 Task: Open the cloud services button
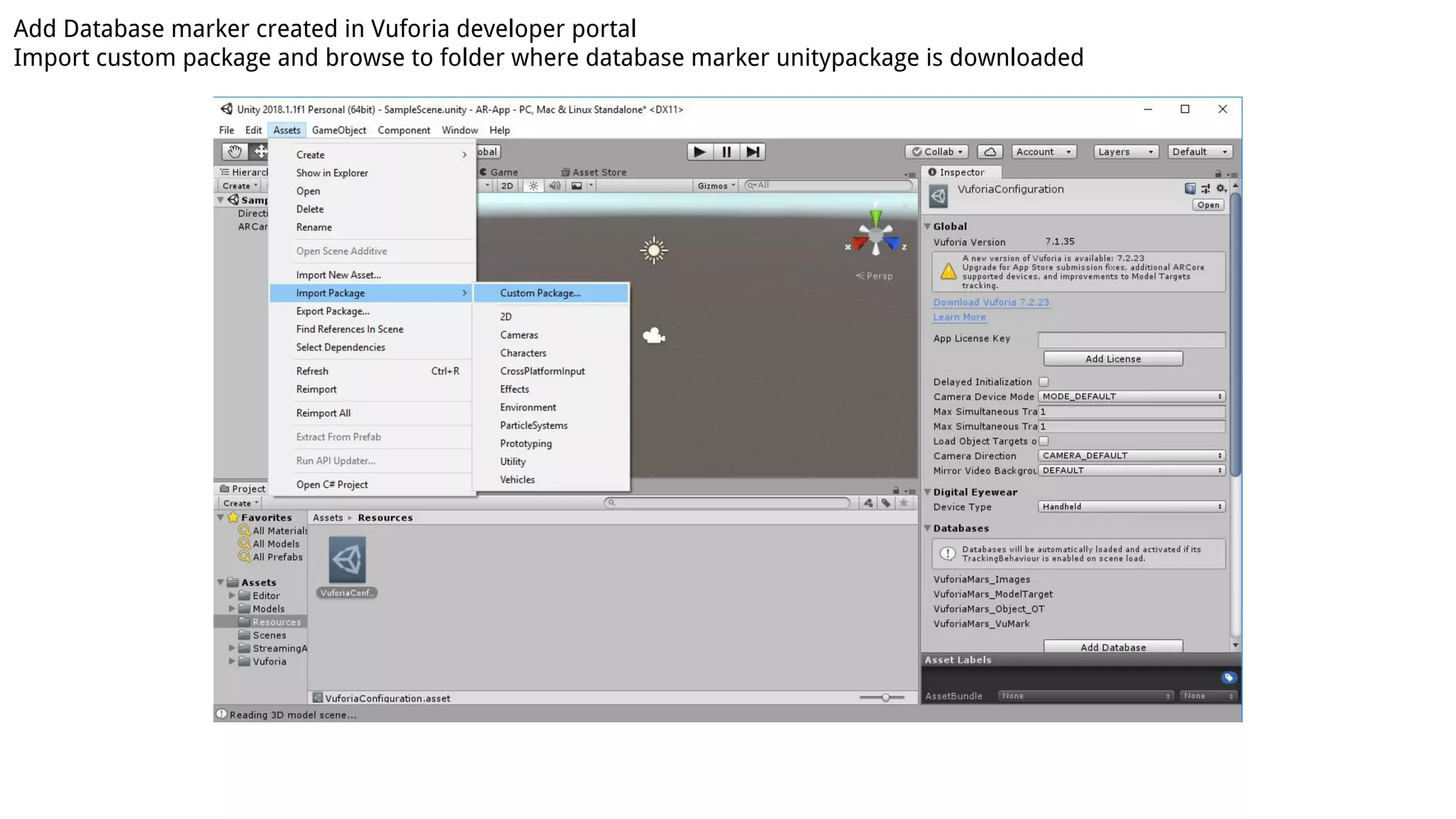pos(990,151)
